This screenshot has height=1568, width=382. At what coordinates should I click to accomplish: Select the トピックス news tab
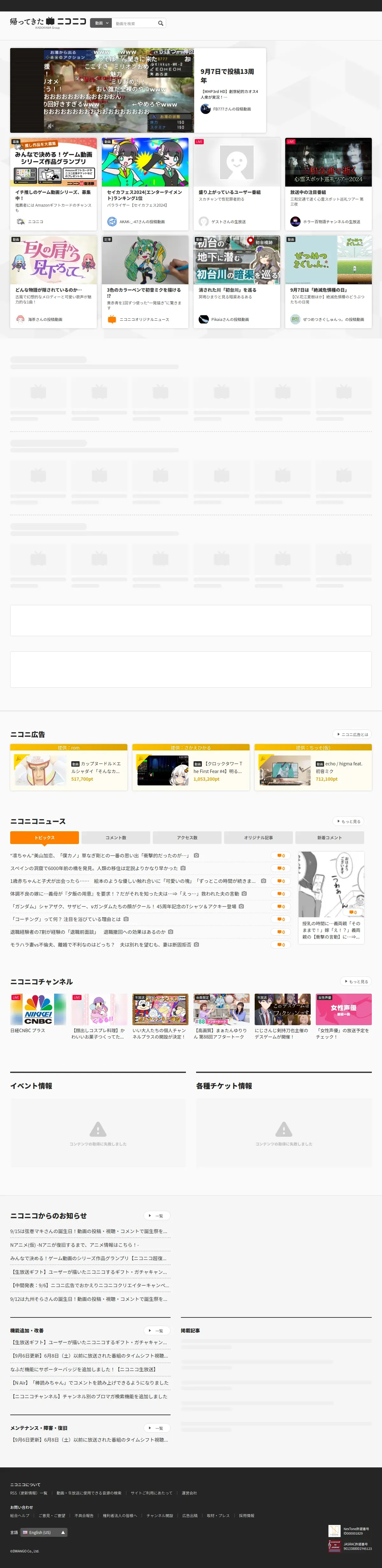(x=44, y=838)
